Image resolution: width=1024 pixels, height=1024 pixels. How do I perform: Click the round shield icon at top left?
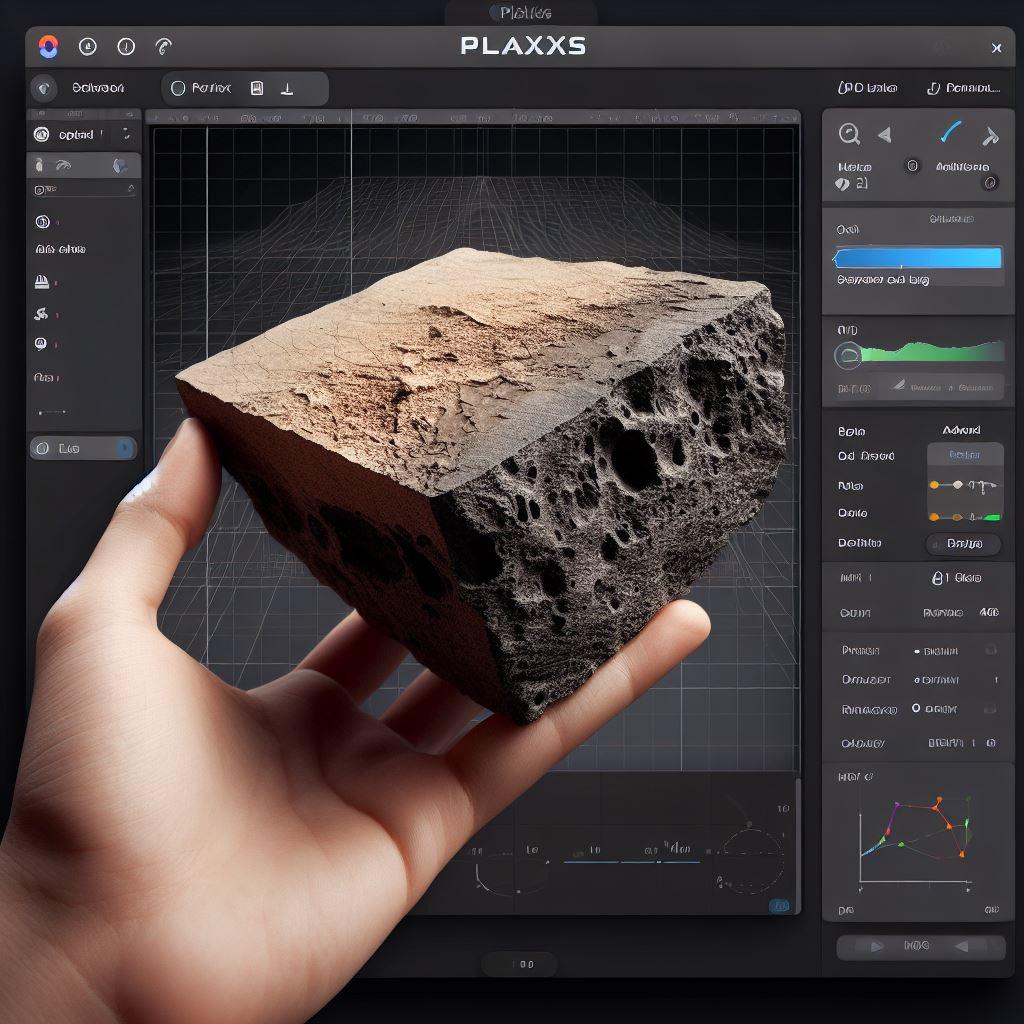[x=43, y=88]
